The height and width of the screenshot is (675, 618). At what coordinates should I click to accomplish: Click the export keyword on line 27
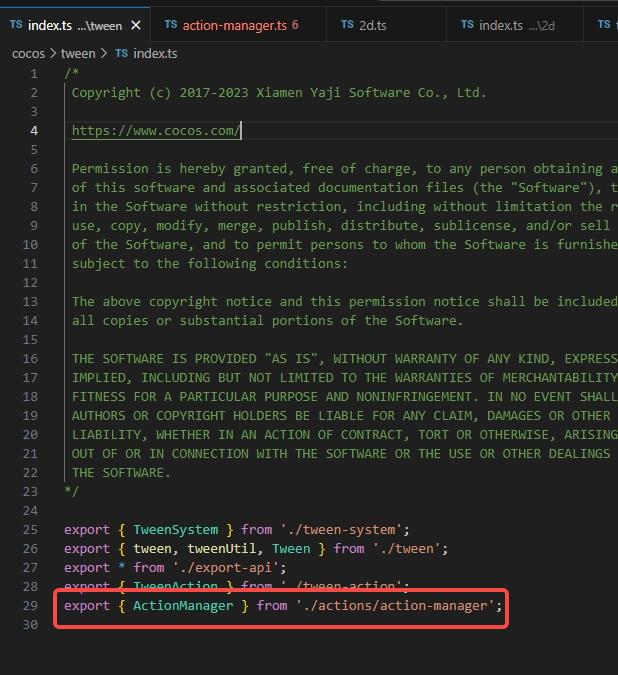pos(87,567)
